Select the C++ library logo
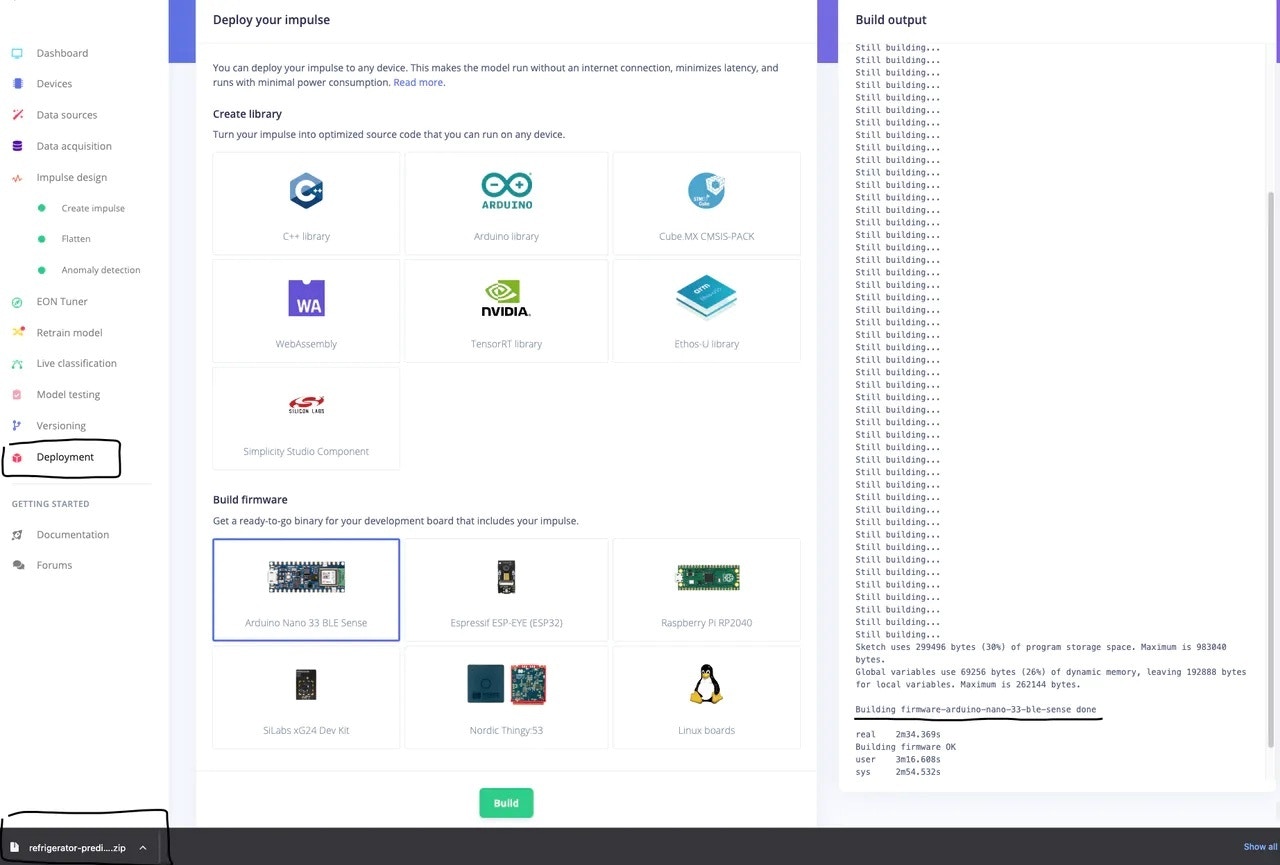 coord(306,190)
